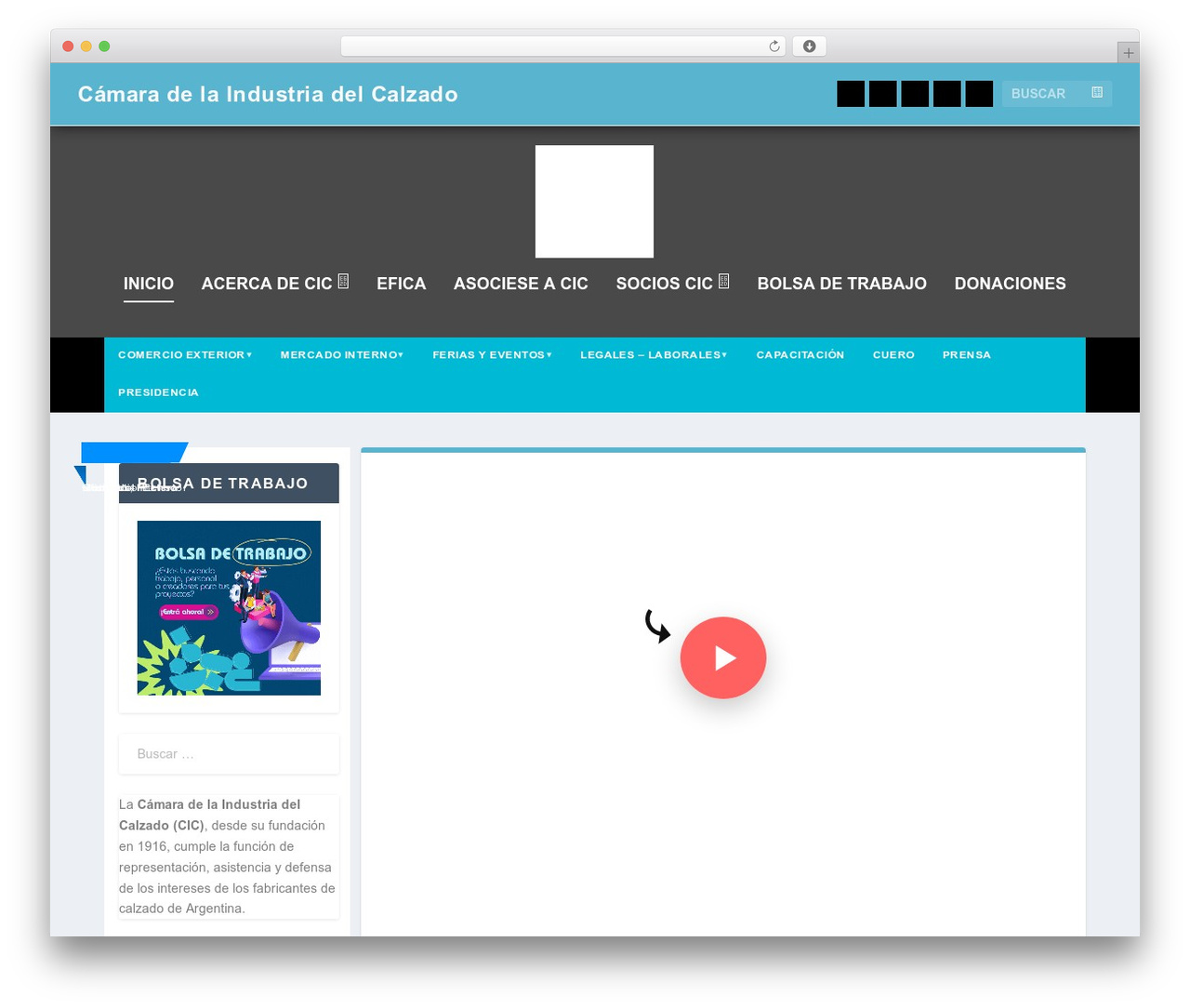Open ASOCIESE A CIC page

pos(521,284)
